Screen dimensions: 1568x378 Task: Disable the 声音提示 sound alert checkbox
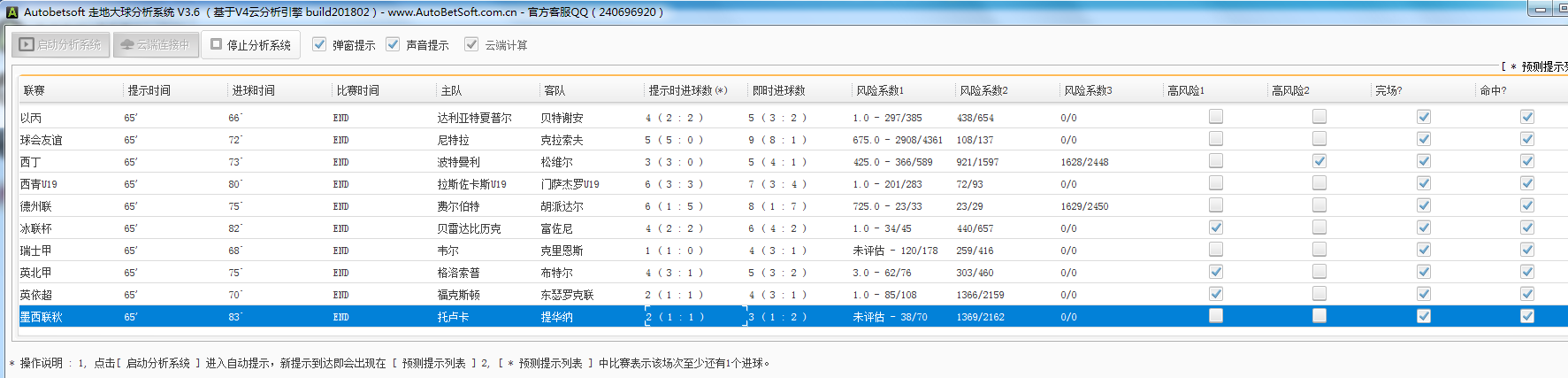click(x=394, y=44)
